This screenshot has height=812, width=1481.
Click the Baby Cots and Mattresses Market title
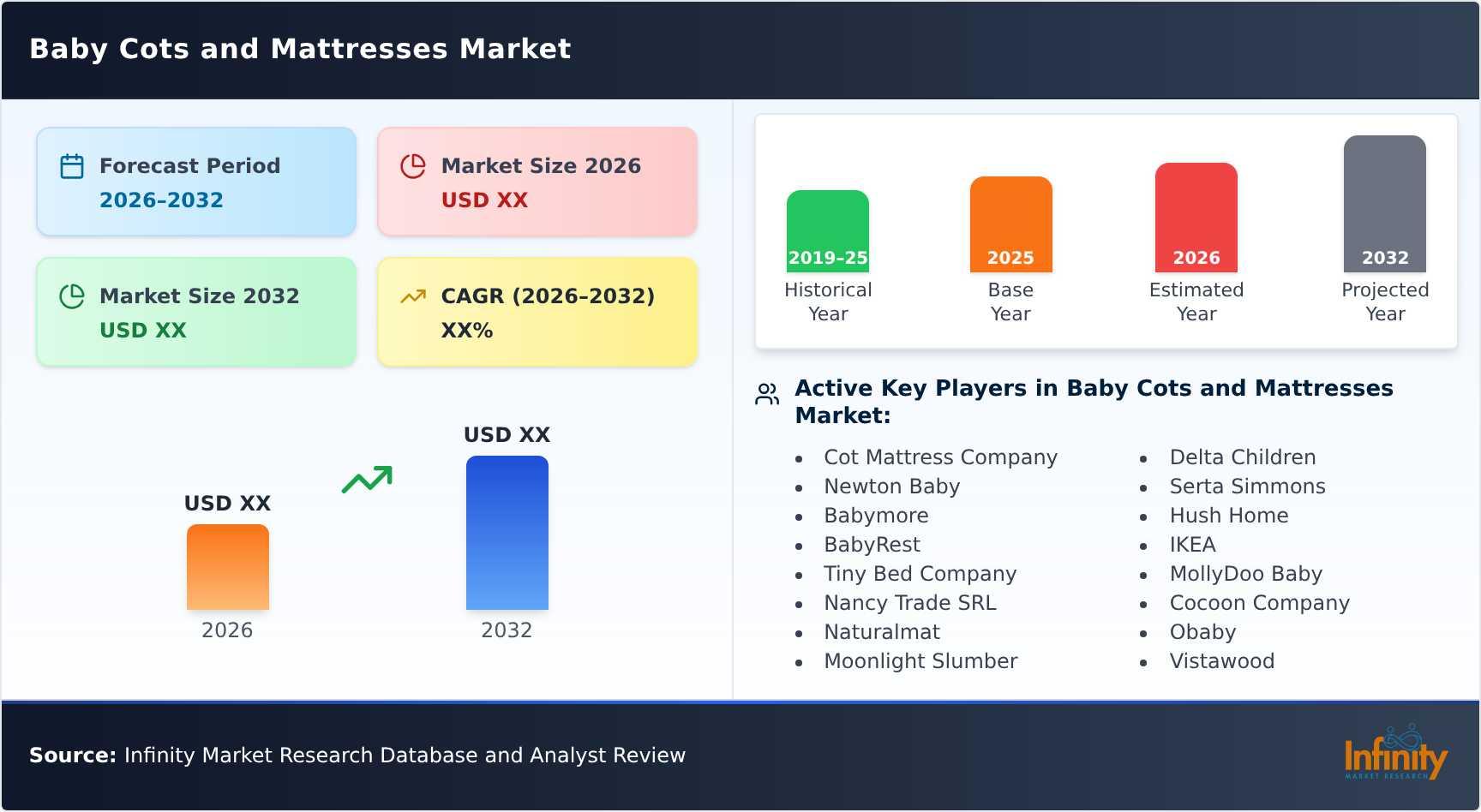(x=300, y=49)
